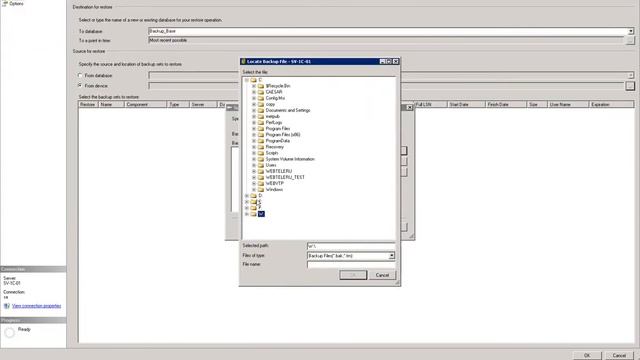640x360 pixels.
Task: Click Cancel in Locate Backup File dialog
Action: click(x=382, y=275)
